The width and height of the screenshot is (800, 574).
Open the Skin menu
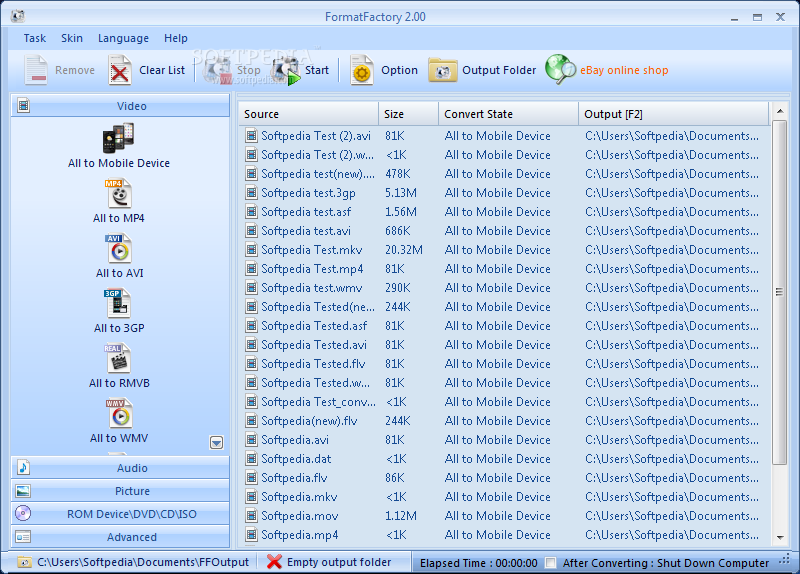[72, 38]
